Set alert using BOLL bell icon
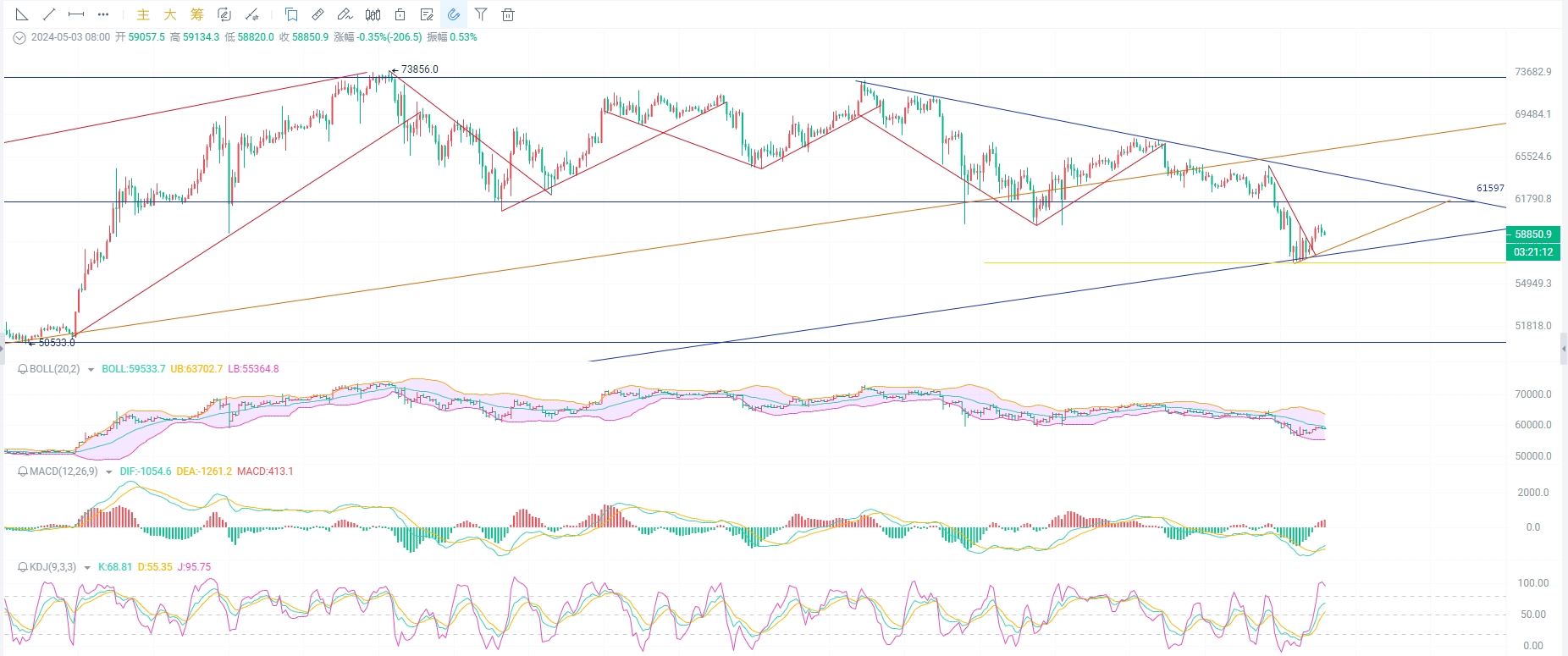This screenshot has height=656, width=1568. click(23, 370)
